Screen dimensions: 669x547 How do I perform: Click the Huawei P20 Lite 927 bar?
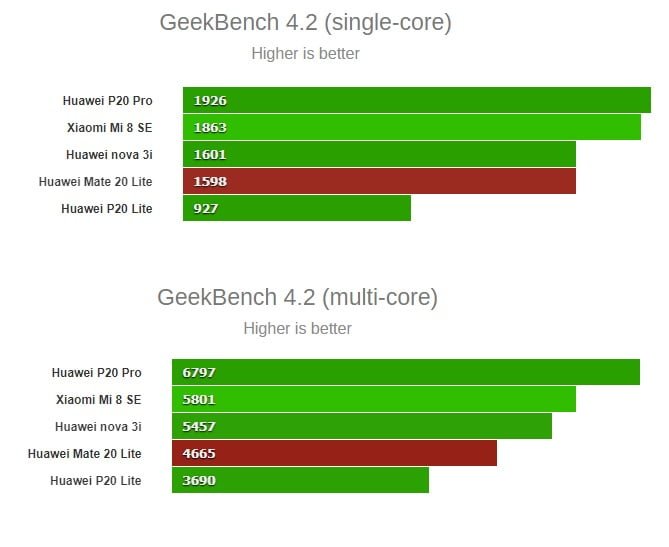tap(296, 208)
